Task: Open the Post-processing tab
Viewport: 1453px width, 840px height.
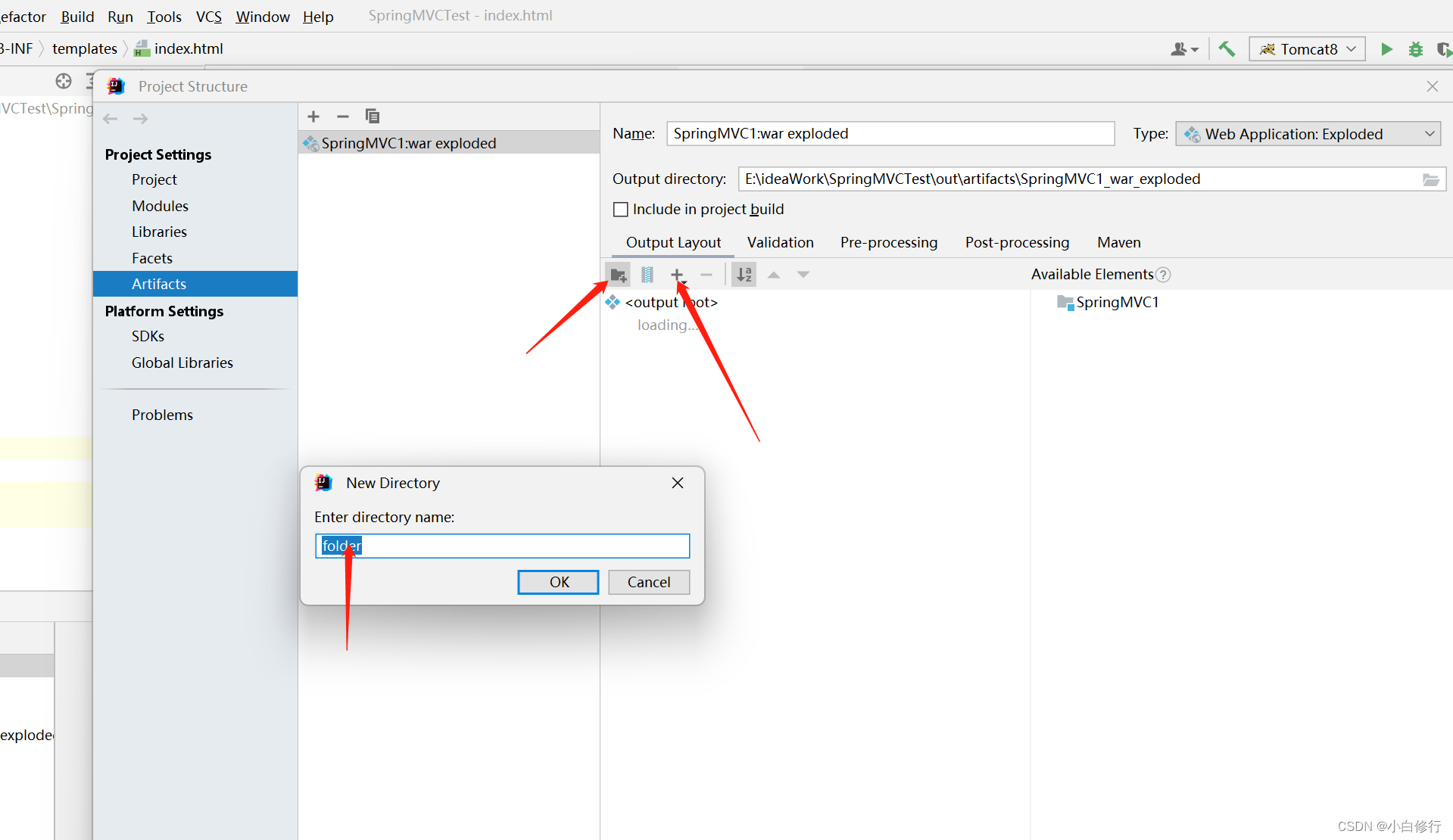Action: (1017, 242)
